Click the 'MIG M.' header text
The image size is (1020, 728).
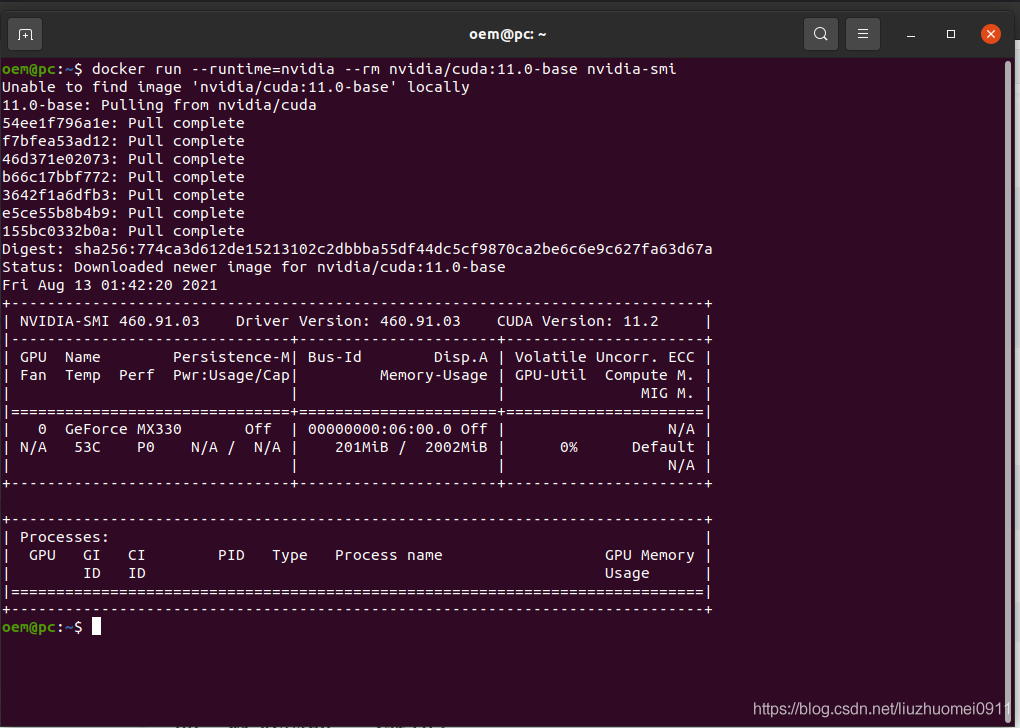tap(667, 394)
